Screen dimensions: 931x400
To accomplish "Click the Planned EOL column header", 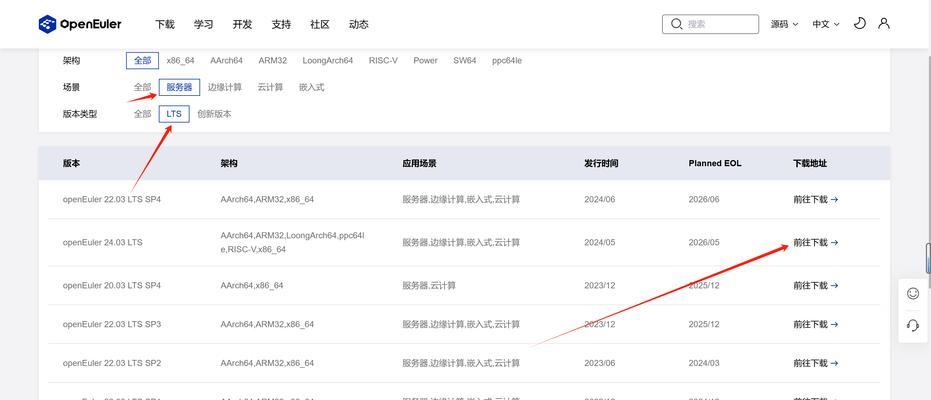I will (715, 163).
